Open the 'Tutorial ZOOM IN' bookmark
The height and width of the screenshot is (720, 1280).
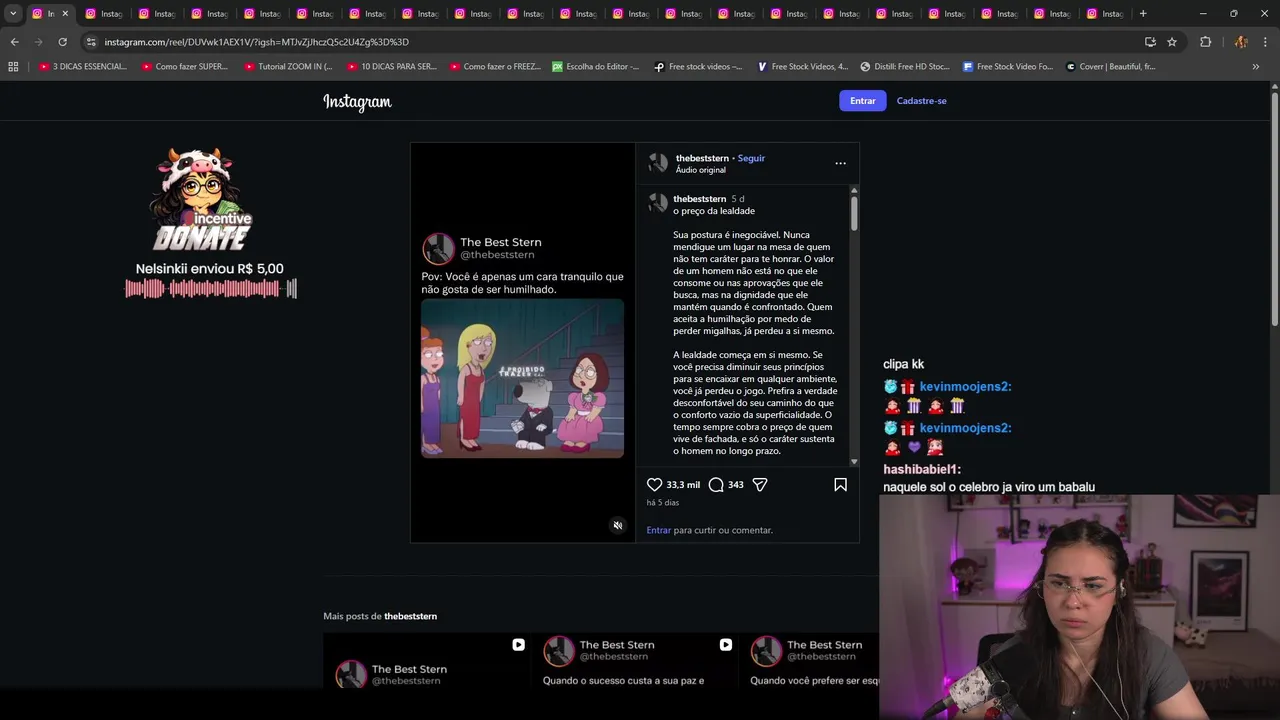coord(288,67)
